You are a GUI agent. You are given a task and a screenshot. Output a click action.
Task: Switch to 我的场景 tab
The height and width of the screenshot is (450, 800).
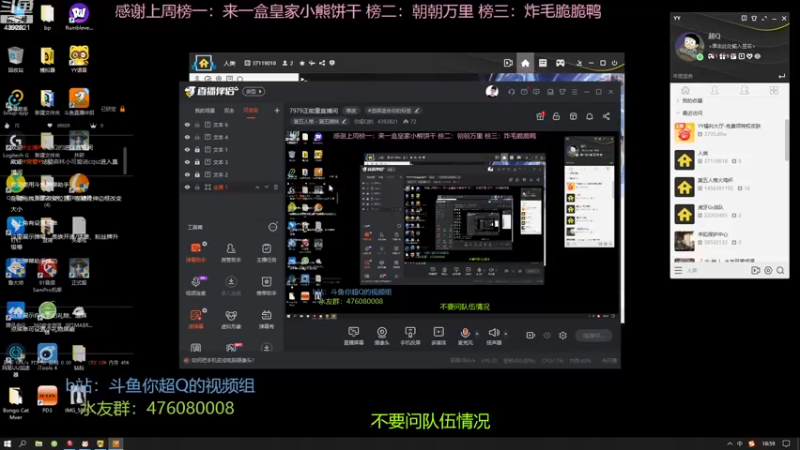[x=205, y=111]
